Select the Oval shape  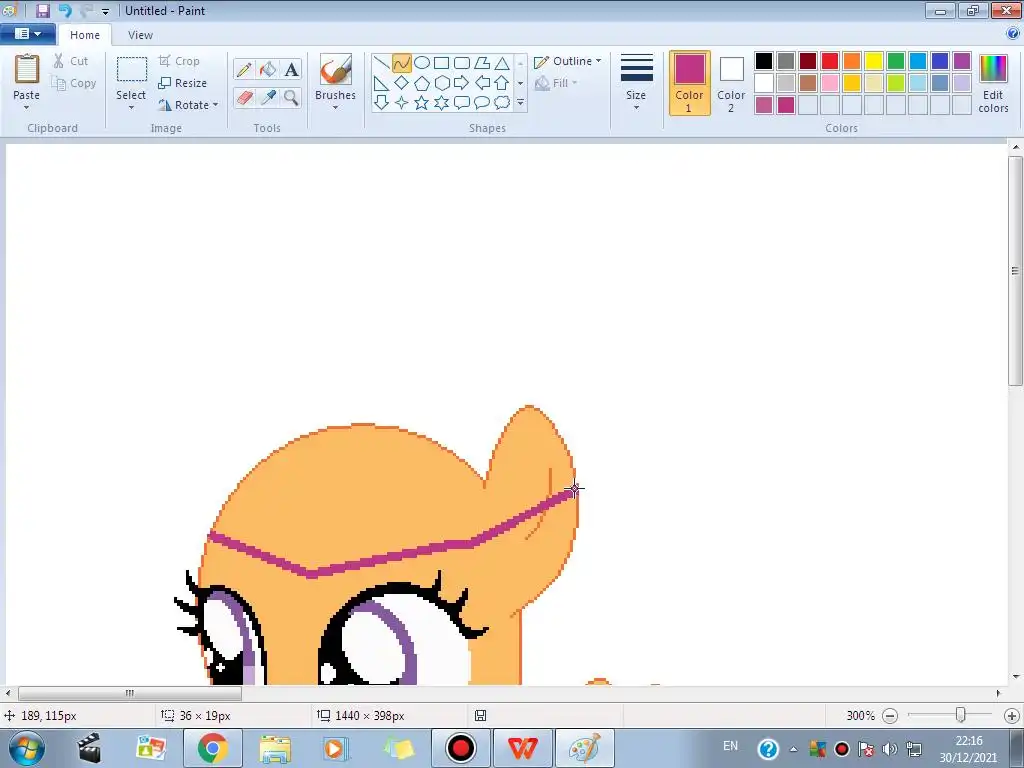pyautogui.click(x=422, y=63)
